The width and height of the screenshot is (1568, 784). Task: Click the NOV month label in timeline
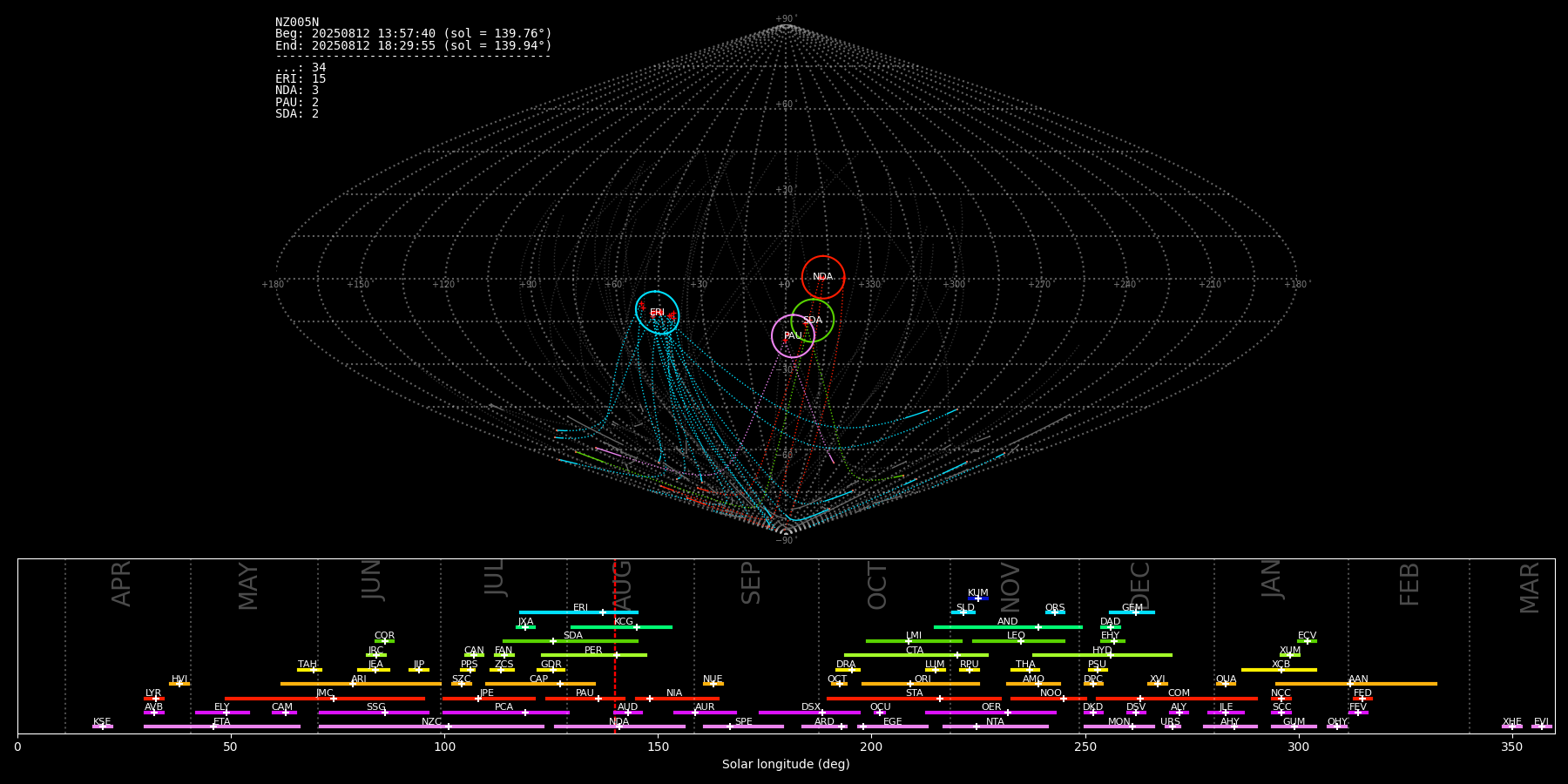(x=1010, y=588)
